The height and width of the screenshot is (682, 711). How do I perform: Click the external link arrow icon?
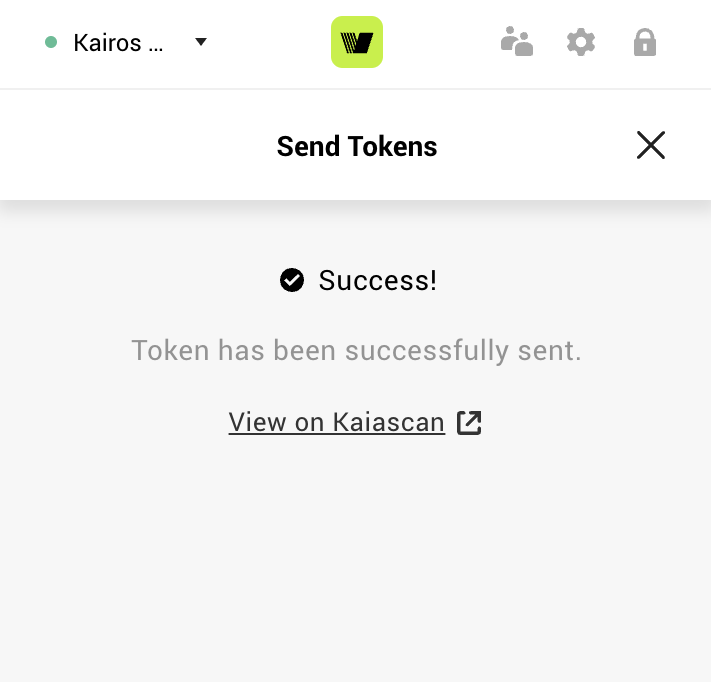pos(469,423)
